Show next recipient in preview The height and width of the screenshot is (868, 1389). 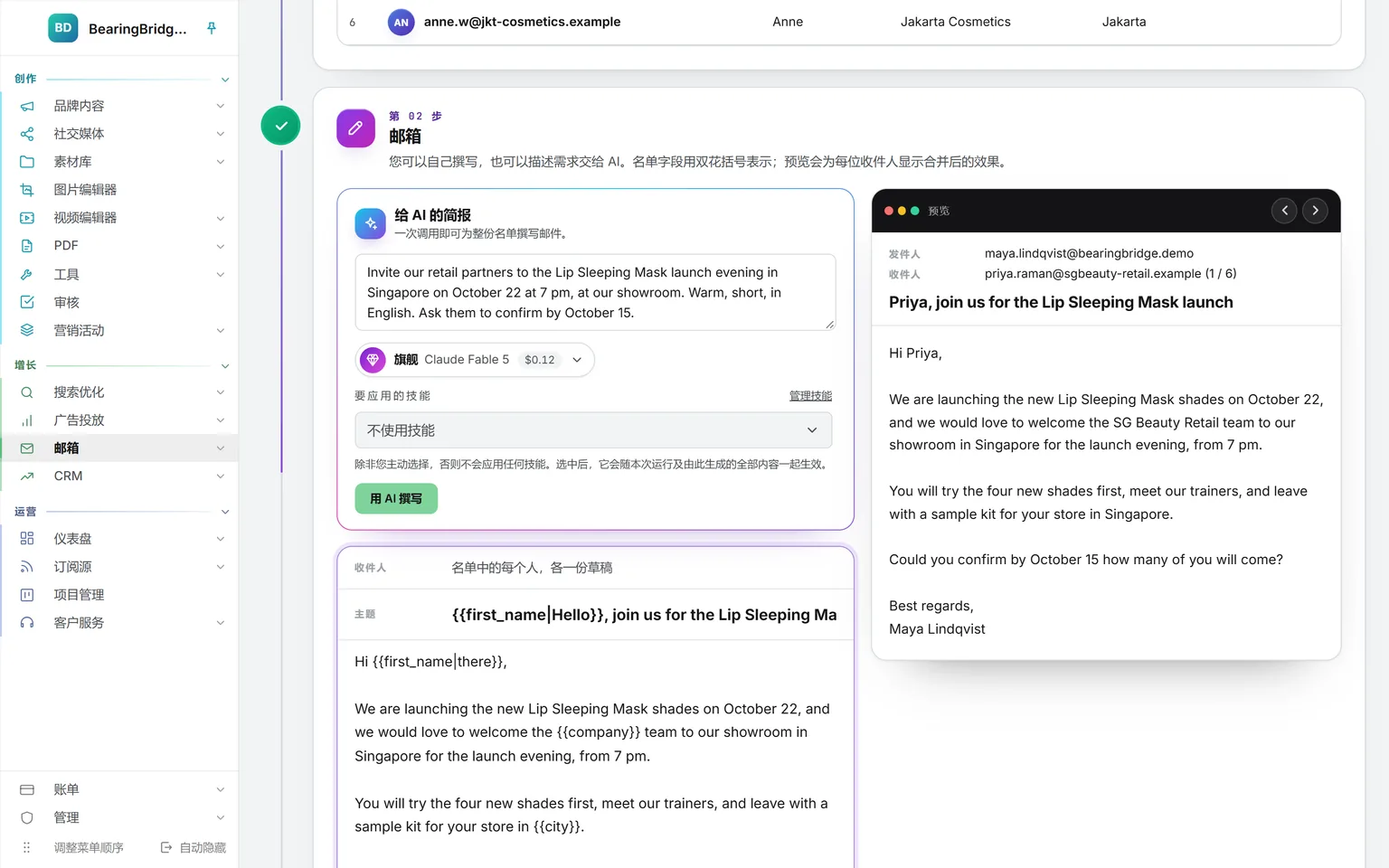pyautogui.click(x=1315, y=211)
